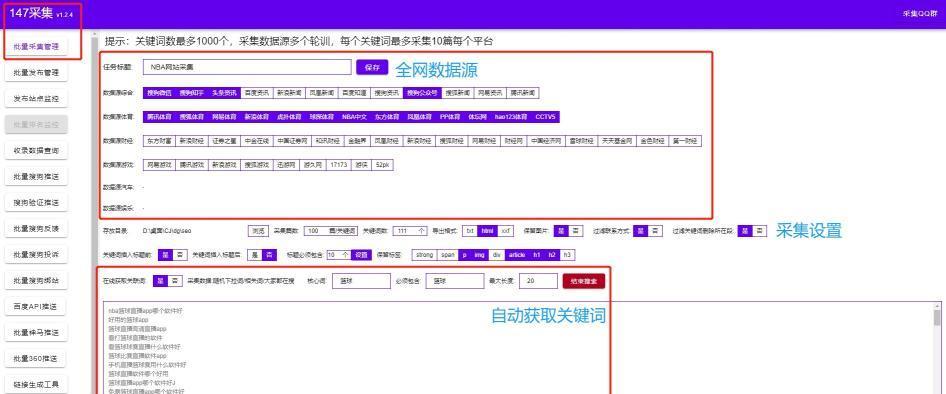This screenshot has width=946, height=394.
Task: Open 批量搜狗绑站 menu item
Action: tap(36, 281)
